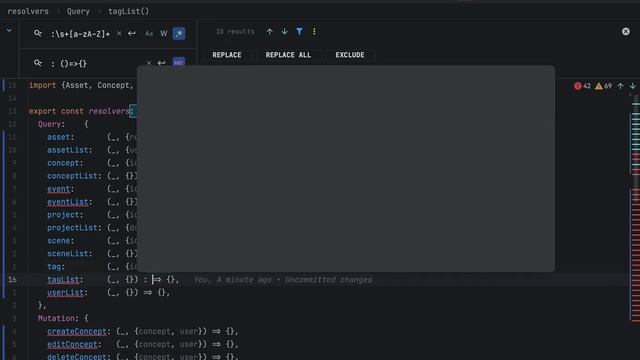640x360 pixels.
Task: Click 'conceptList' property name
Action: 72,176
